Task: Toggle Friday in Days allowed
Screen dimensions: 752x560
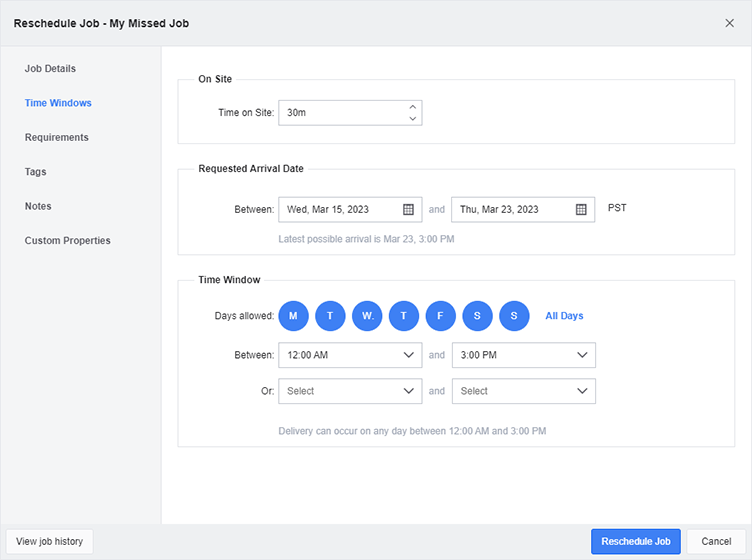Action: 440,316
